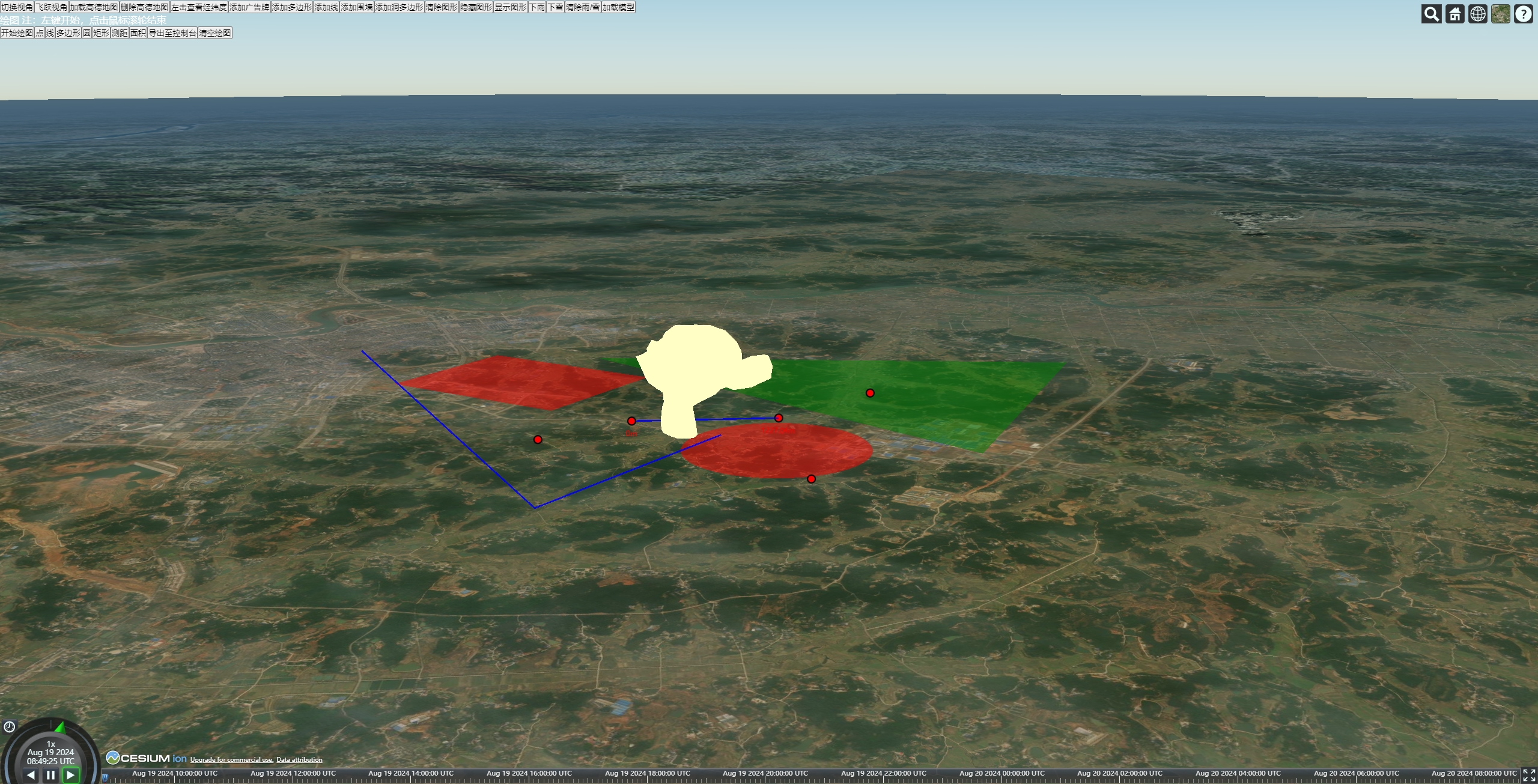Select the 多边形 drawing tool
1538x784 pixels.
click(68, 33)
